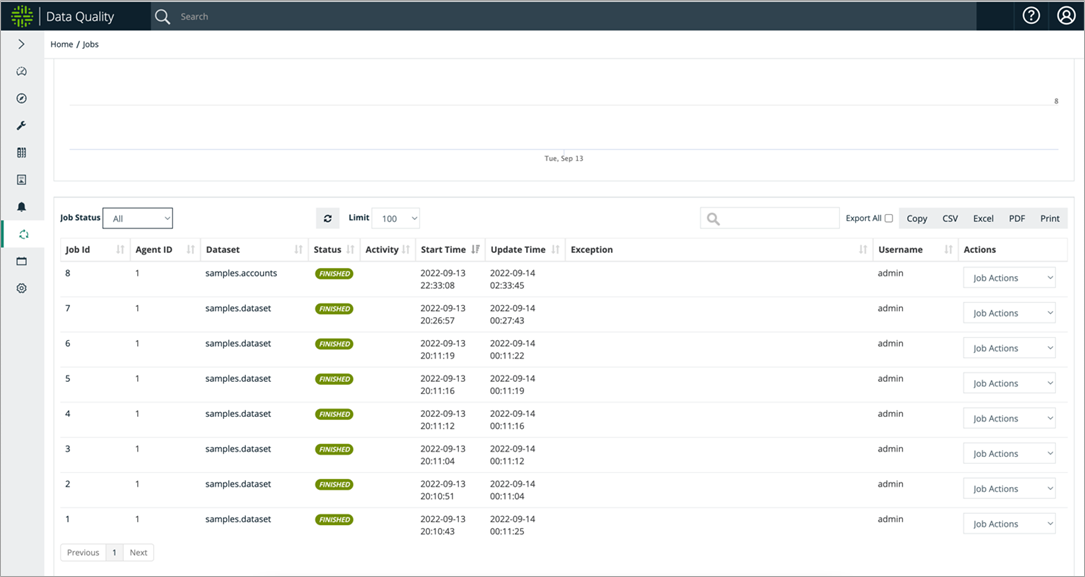Focus the jobs table filter search box
This screenshot has height=577, width=1085.
[769, 219]
